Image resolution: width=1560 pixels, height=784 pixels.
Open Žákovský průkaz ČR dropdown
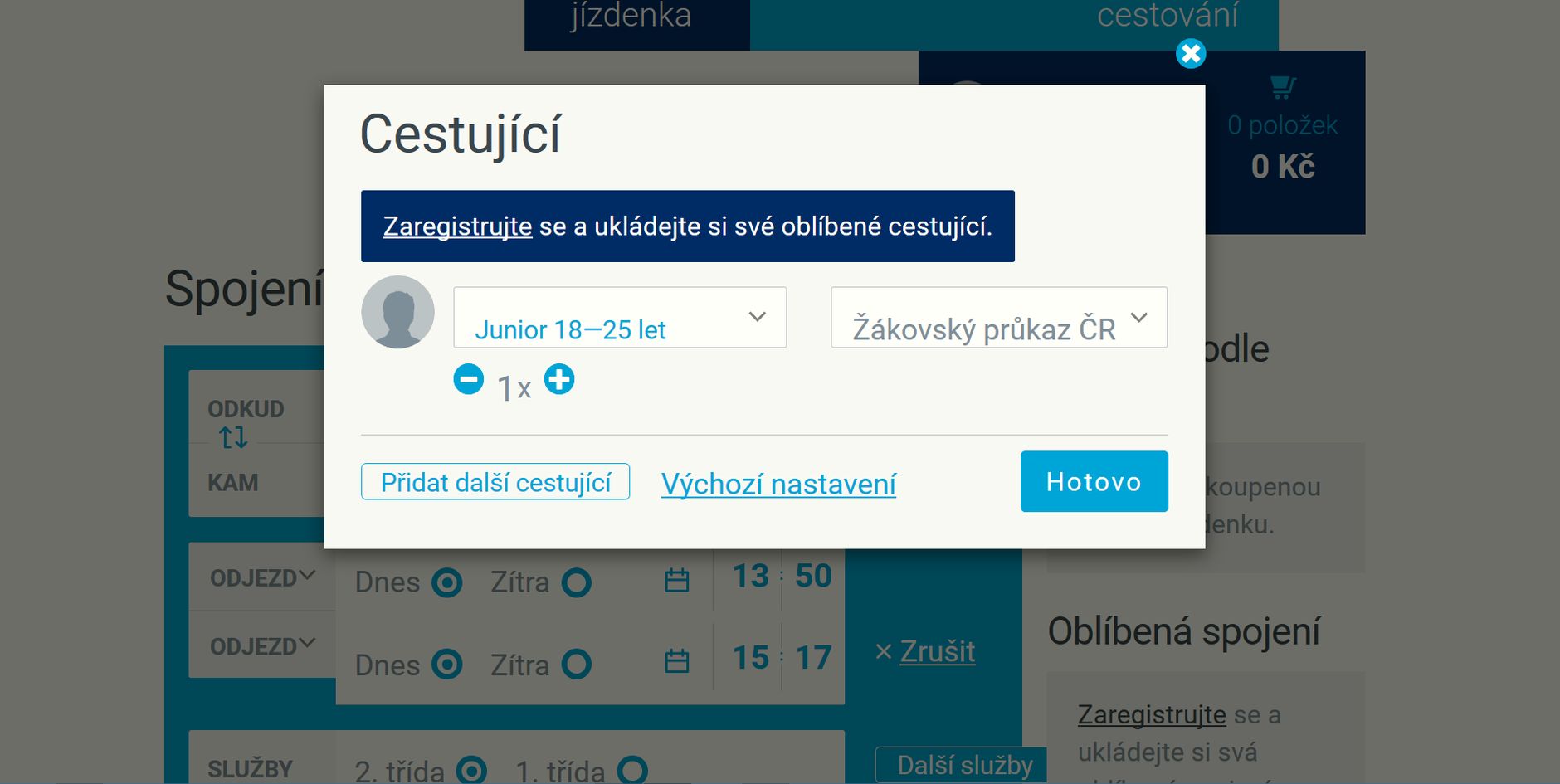pos(999,317)
